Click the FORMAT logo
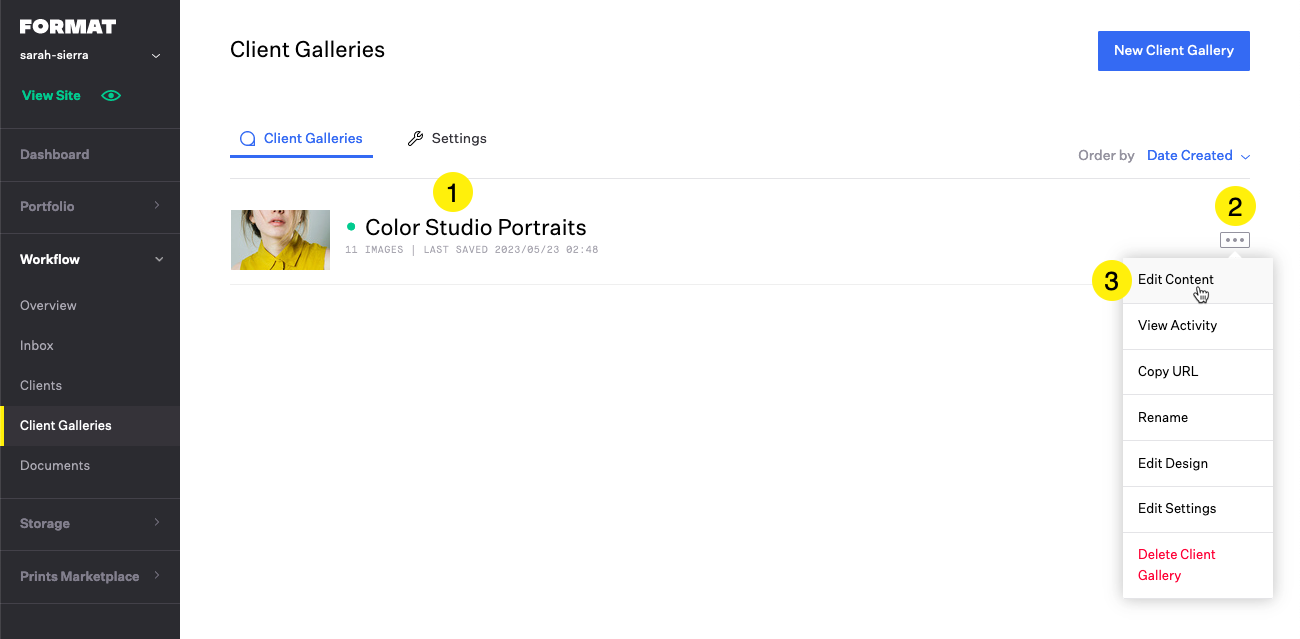Viewport: 1300px width, 639px height. [68, 27]
